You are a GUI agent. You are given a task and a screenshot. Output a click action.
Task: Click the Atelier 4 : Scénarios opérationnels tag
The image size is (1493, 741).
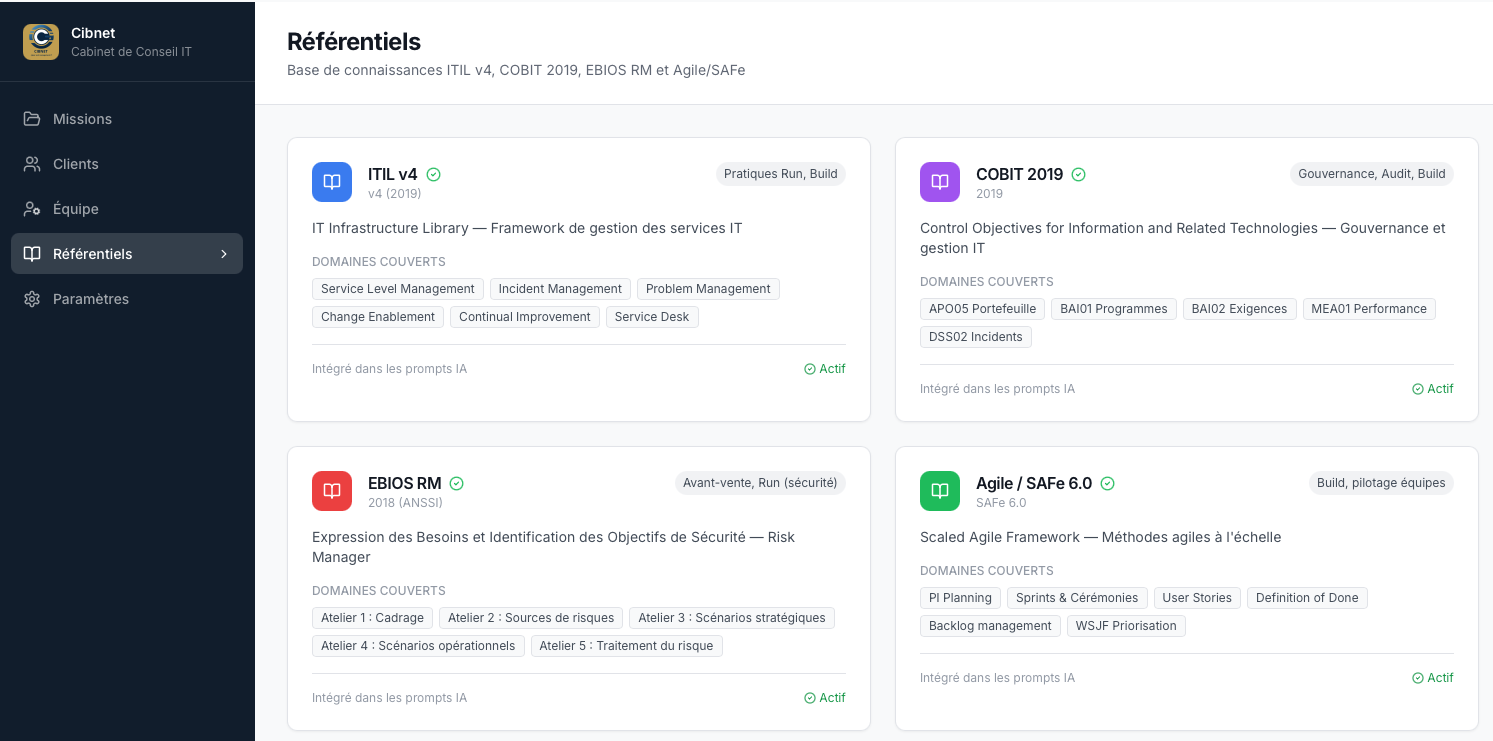click(x=418, y=646)
